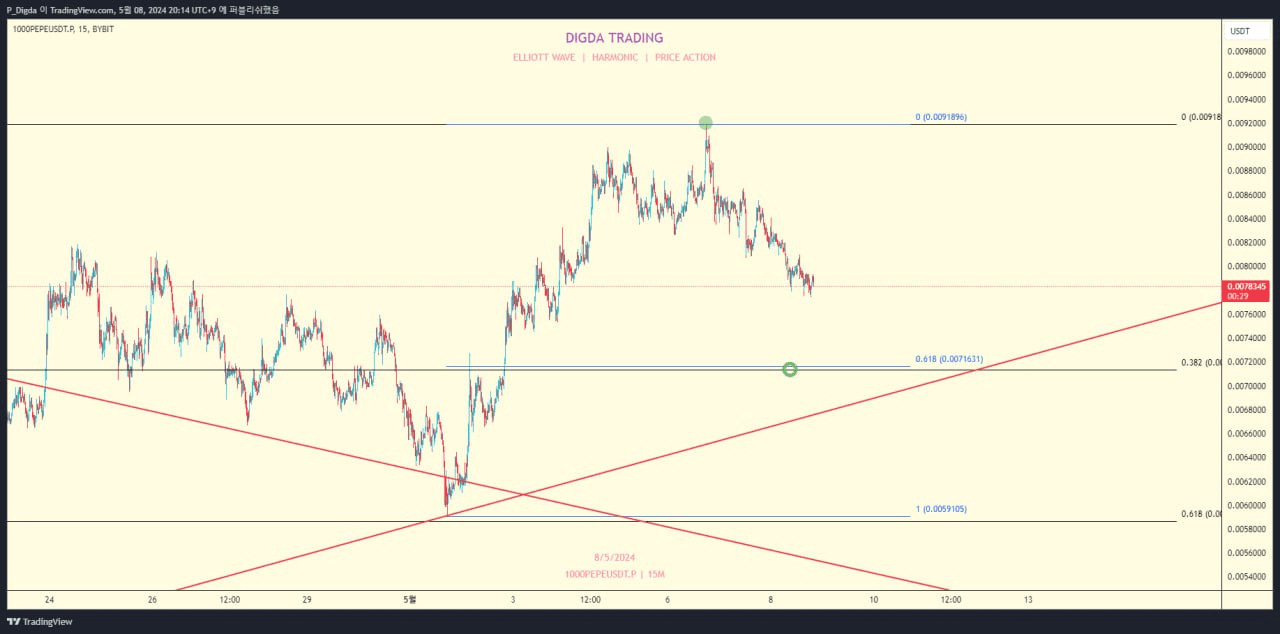Click the 1000PEPEUSDT.P | 15M caption
Image resolution: width=1280 pixels, height=634 pixels.
tap(614, 574)
